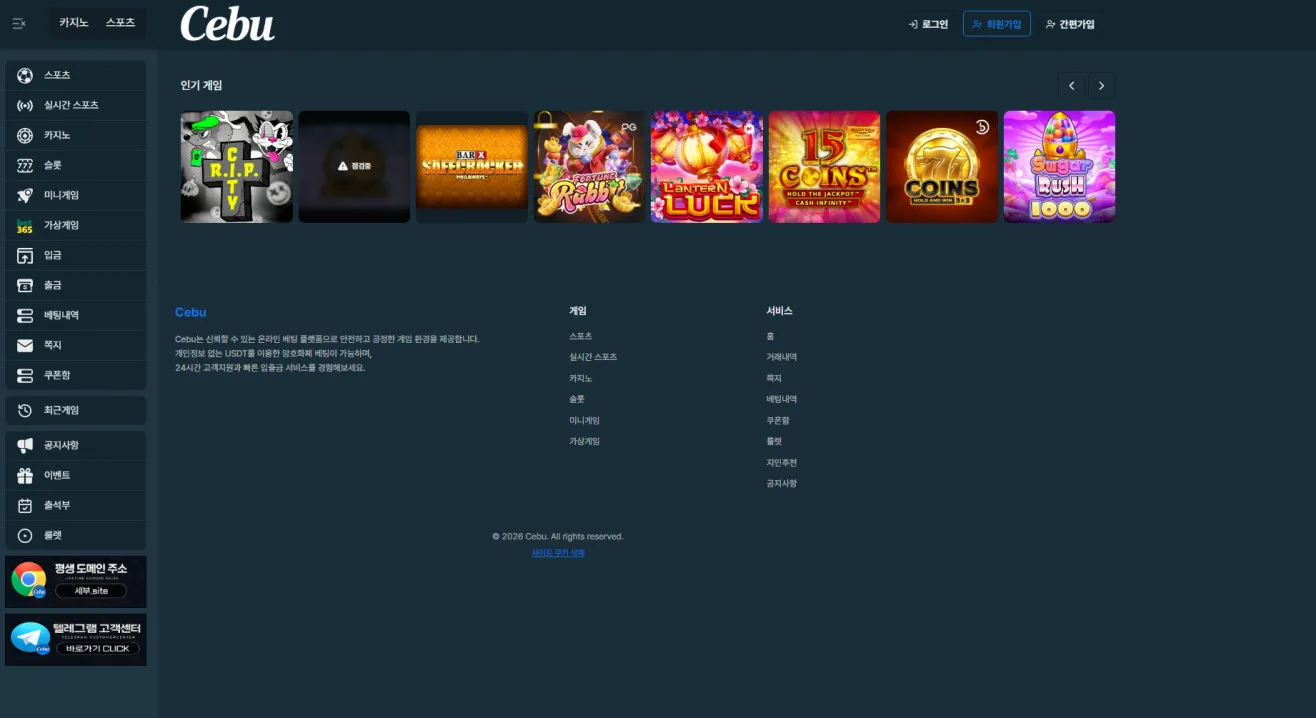Open the 15 Coins game thumbnail
1316x718 pixels.
click(824, 167)
